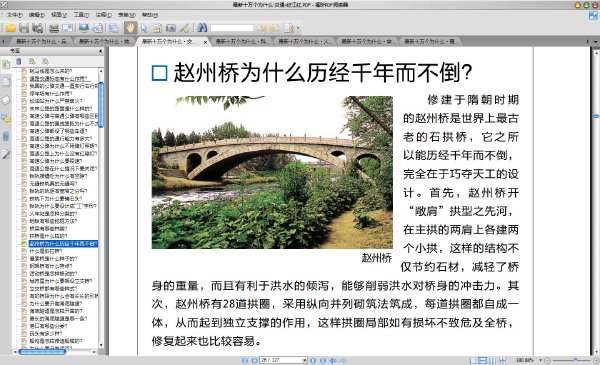Select bookmark 铁轨下为什么要铺石头?
Image resolution: width=600 pixels, height=365 pixels.
tap(56, 198)
